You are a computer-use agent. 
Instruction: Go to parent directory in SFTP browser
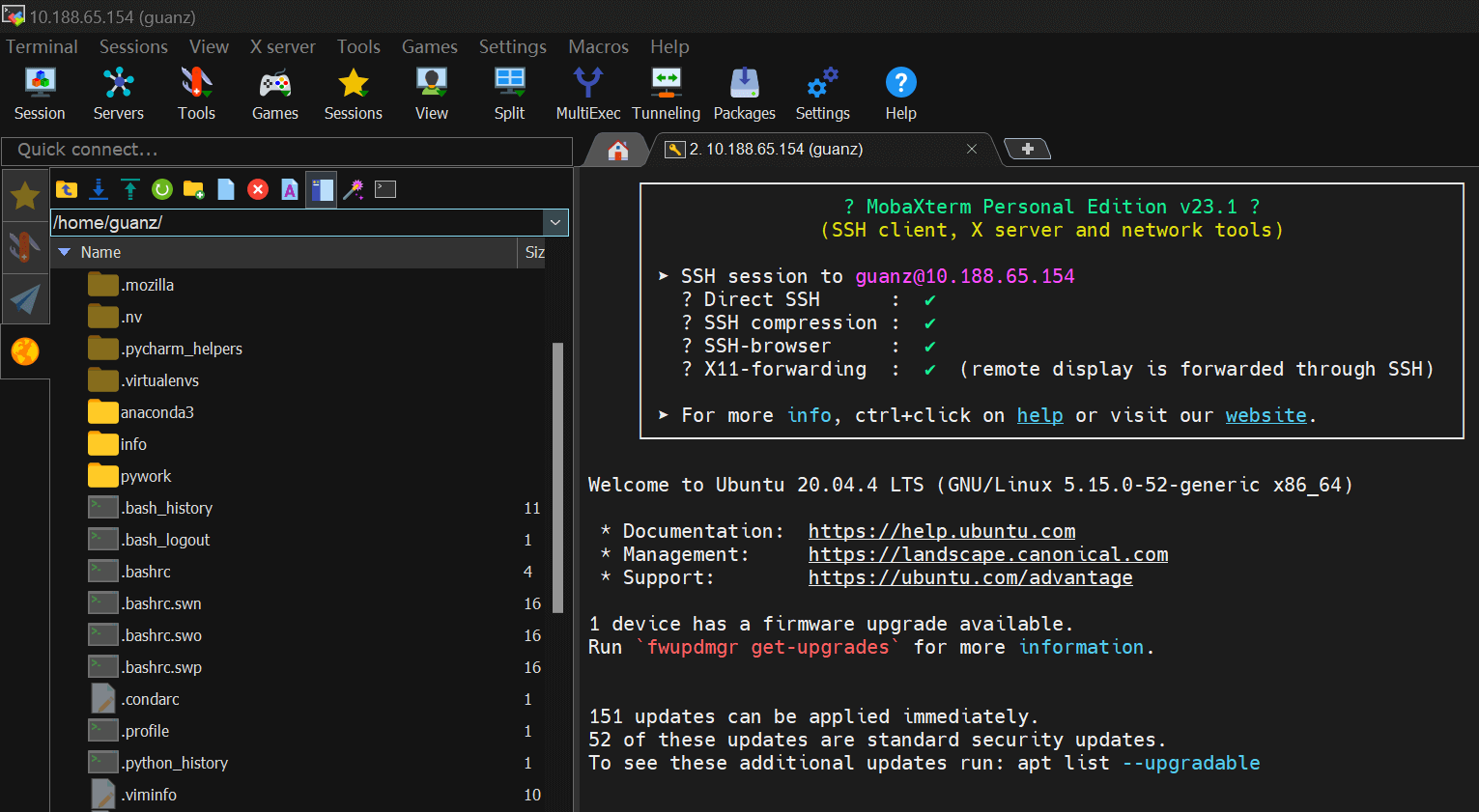point(67,189)
